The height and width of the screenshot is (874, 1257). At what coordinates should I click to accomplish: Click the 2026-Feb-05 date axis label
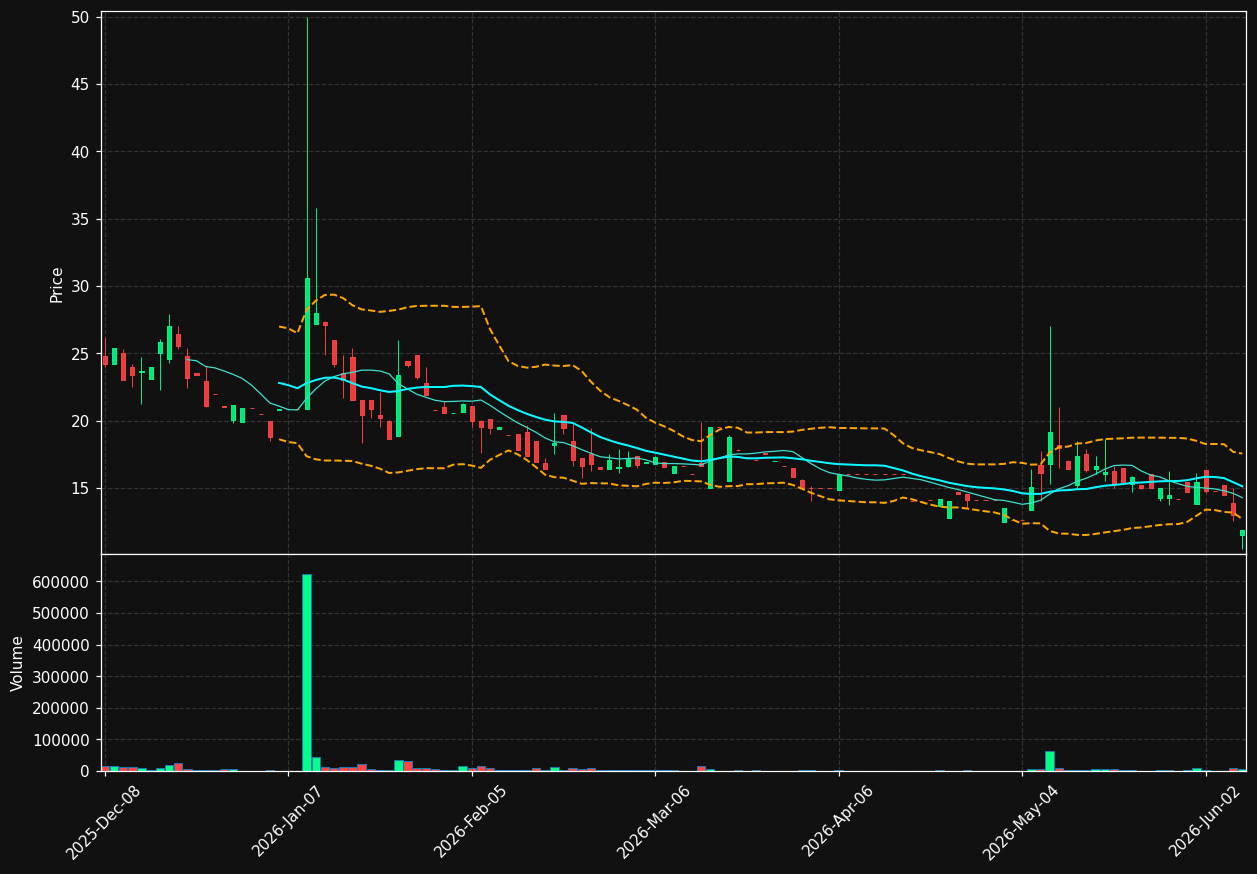(471, 822)
